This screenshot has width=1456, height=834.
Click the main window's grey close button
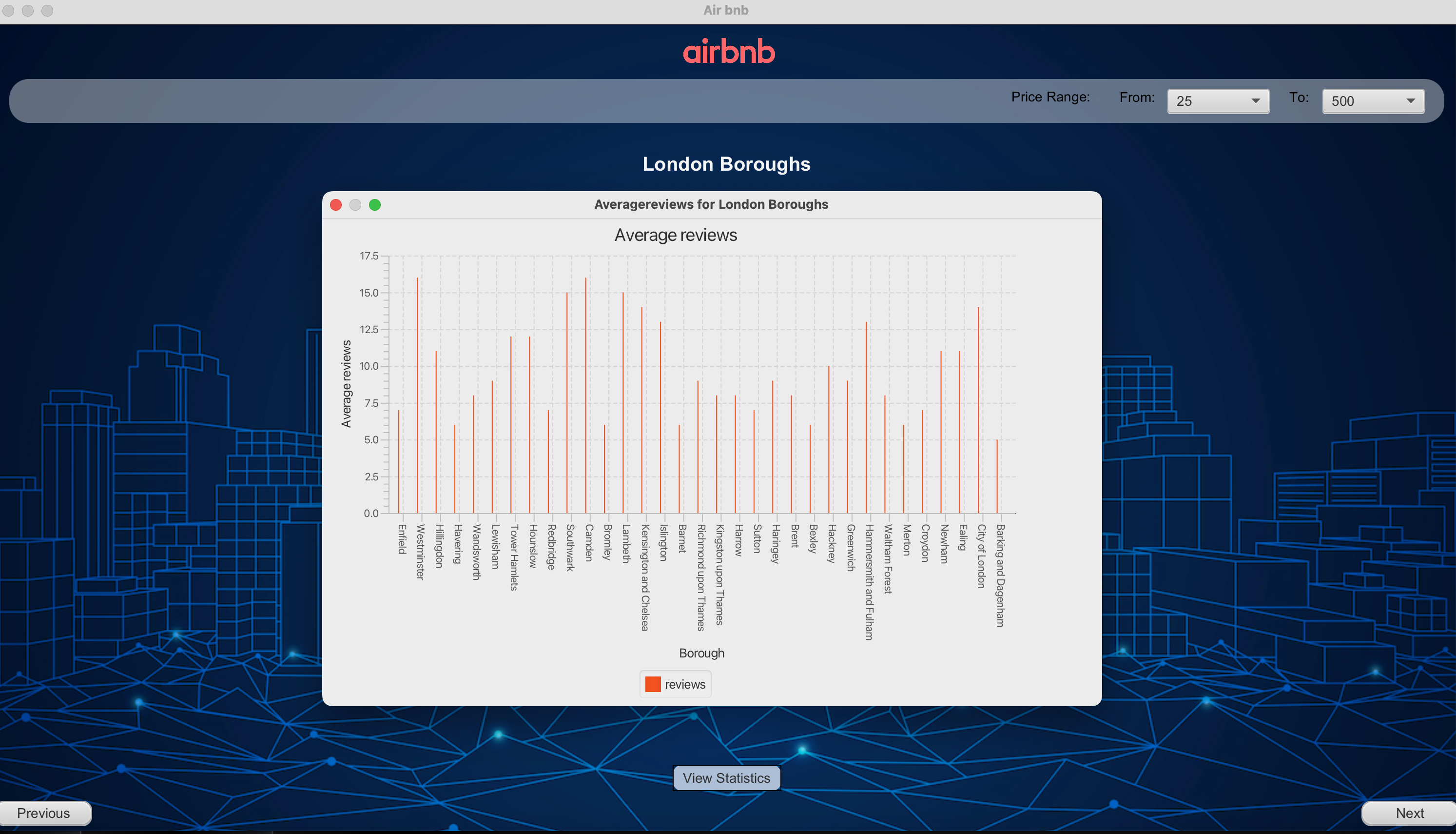8,10
